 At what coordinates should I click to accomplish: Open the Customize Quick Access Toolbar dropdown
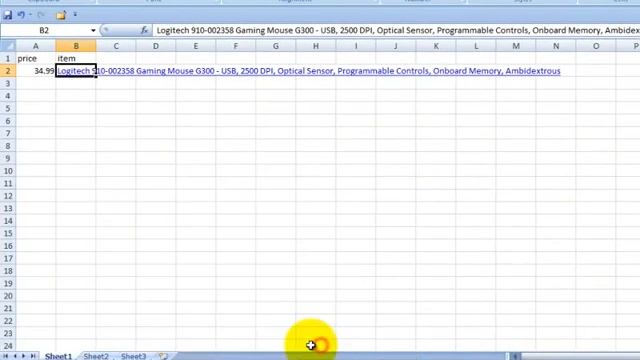75,15
